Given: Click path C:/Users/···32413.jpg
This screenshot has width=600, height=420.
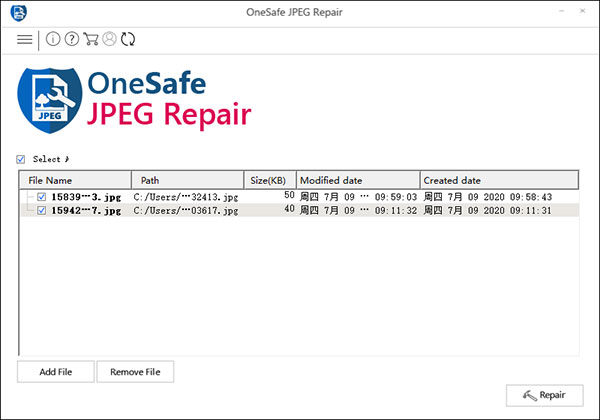Looking at the screenshot, I should 186,197.
